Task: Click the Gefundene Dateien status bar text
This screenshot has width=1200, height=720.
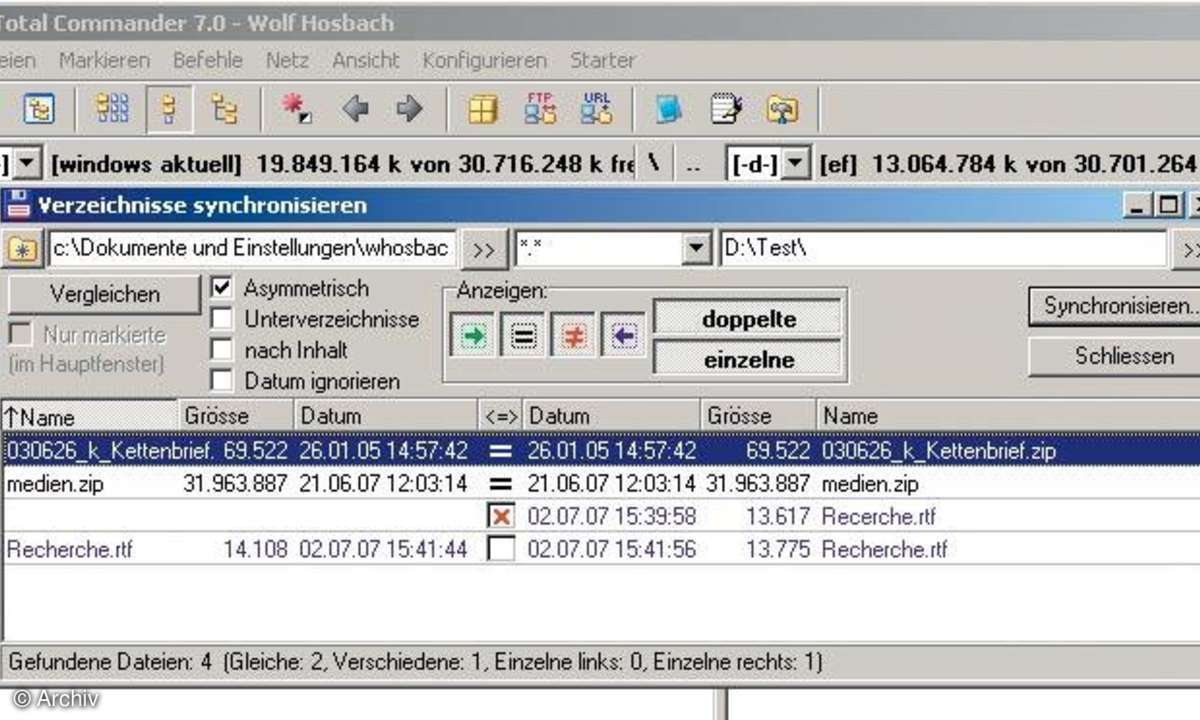Action: pos(414,661)
